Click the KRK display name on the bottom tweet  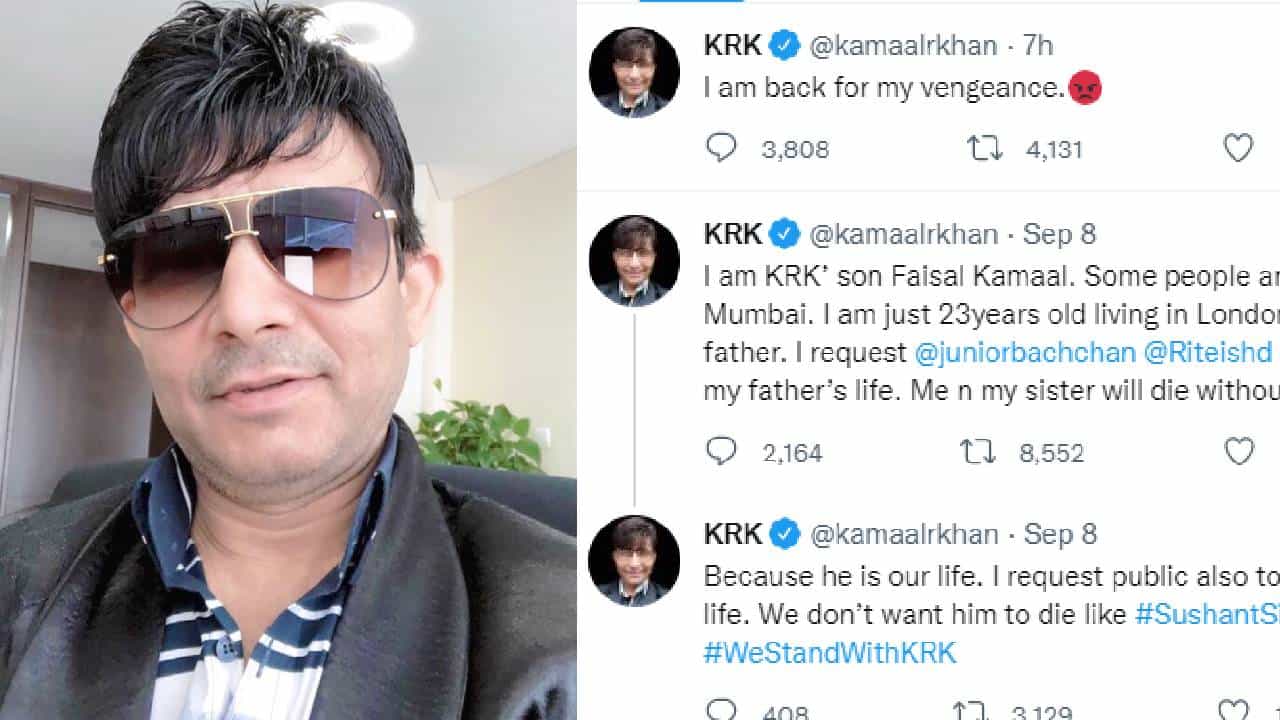tap(733, 534)
